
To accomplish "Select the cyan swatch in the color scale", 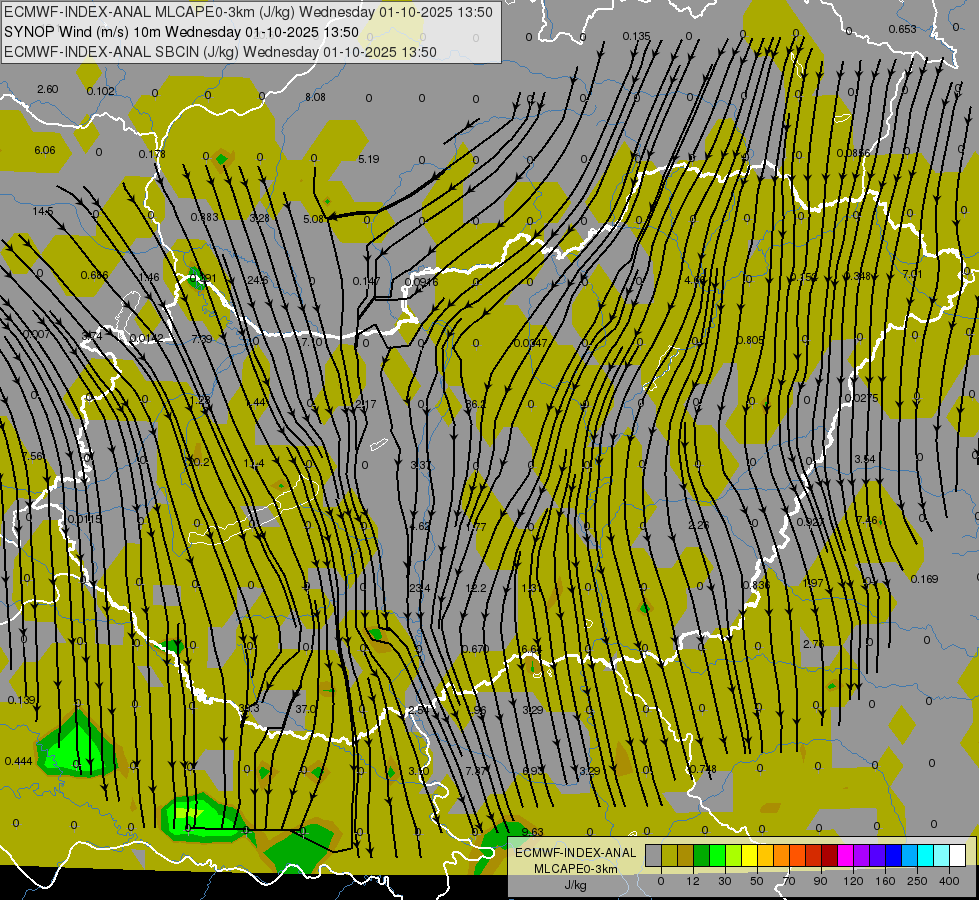I will click(925, 855).
